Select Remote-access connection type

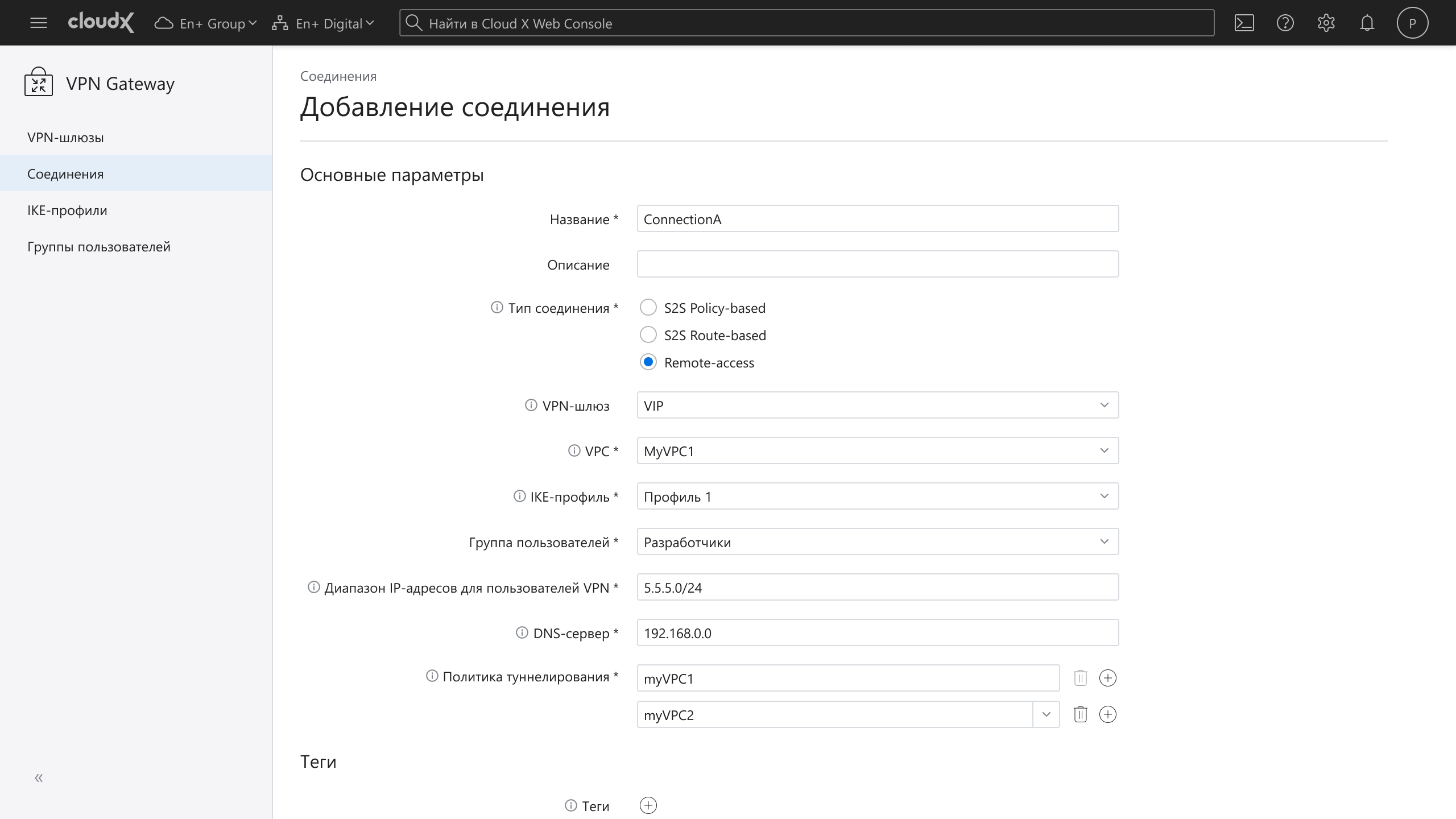point(648,362)
